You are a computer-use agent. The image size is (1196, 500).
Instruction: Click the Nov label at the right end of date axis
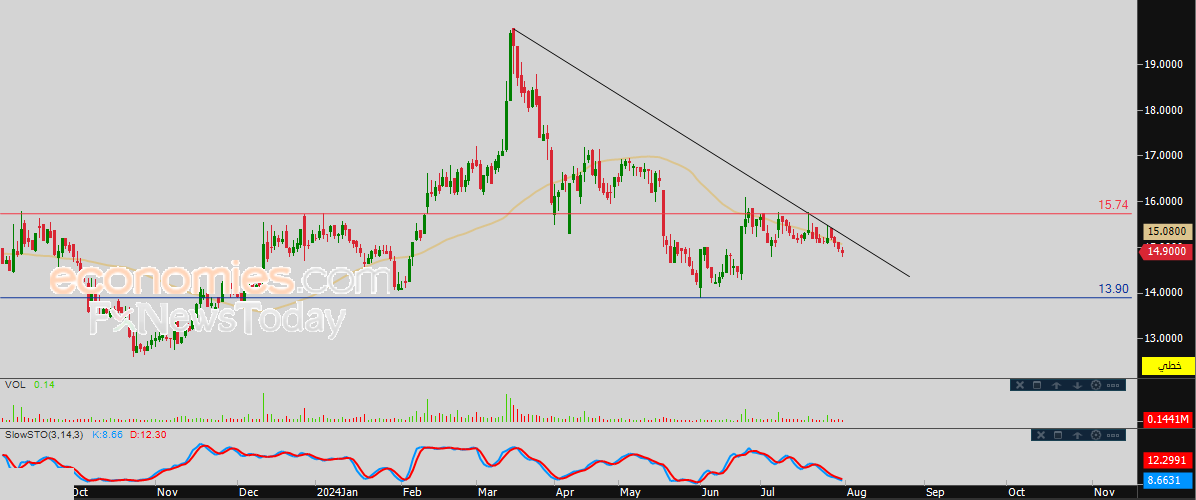pos(1102,492)
